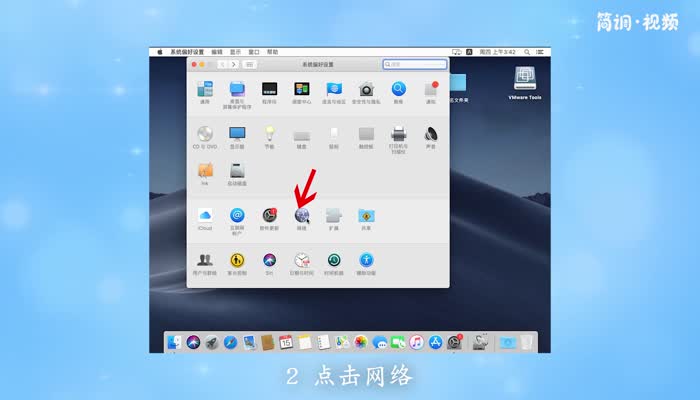Open Time Machine (时间机器) preferences
This screenshot has width=700, height=400.
click(x=334, y=260)
